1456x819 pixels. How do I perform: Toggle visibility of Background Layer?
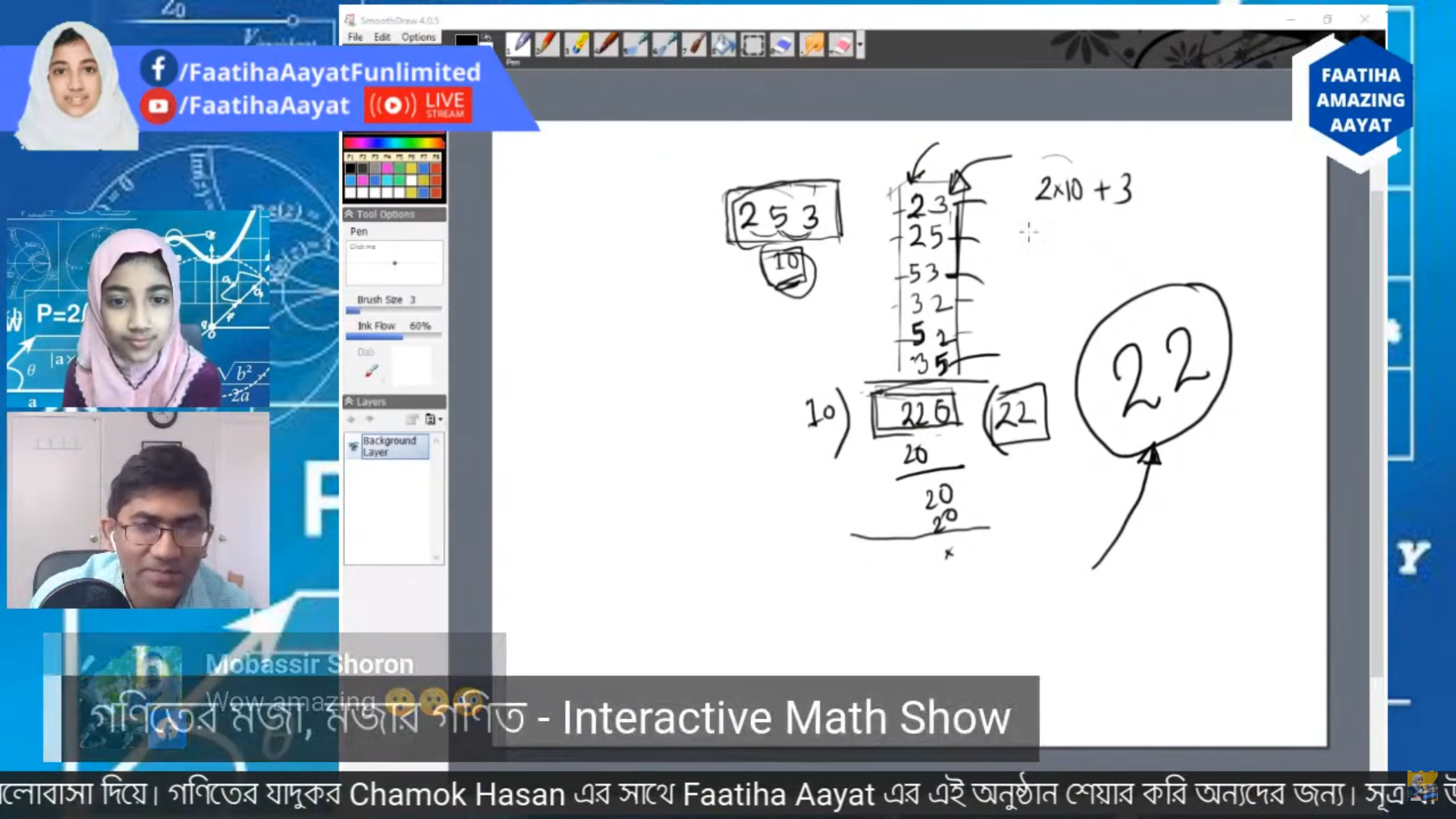click(x=353, y=447)
